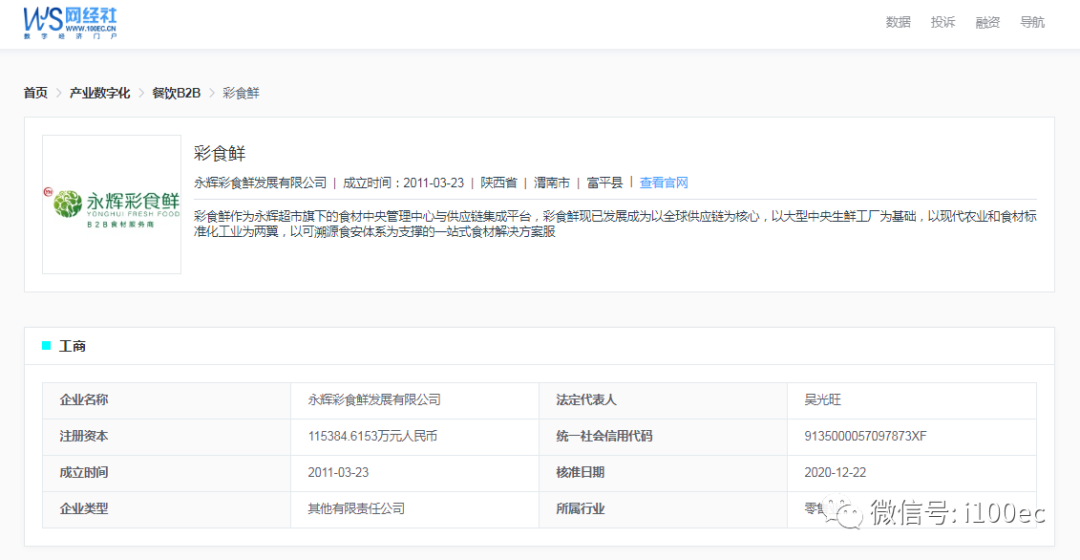Click the credit code 9135000057097873XF
Viewport: 1080px width, 560px height.
(x=865, y=436)
